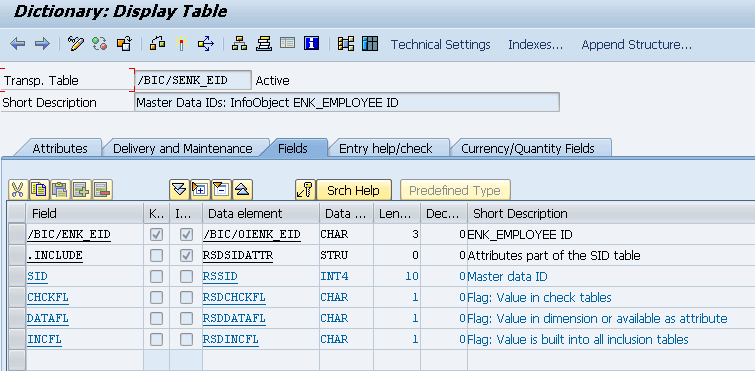Collapse all includes icon
The height and width of the screenshot is (371, 755).
point(179,190)
